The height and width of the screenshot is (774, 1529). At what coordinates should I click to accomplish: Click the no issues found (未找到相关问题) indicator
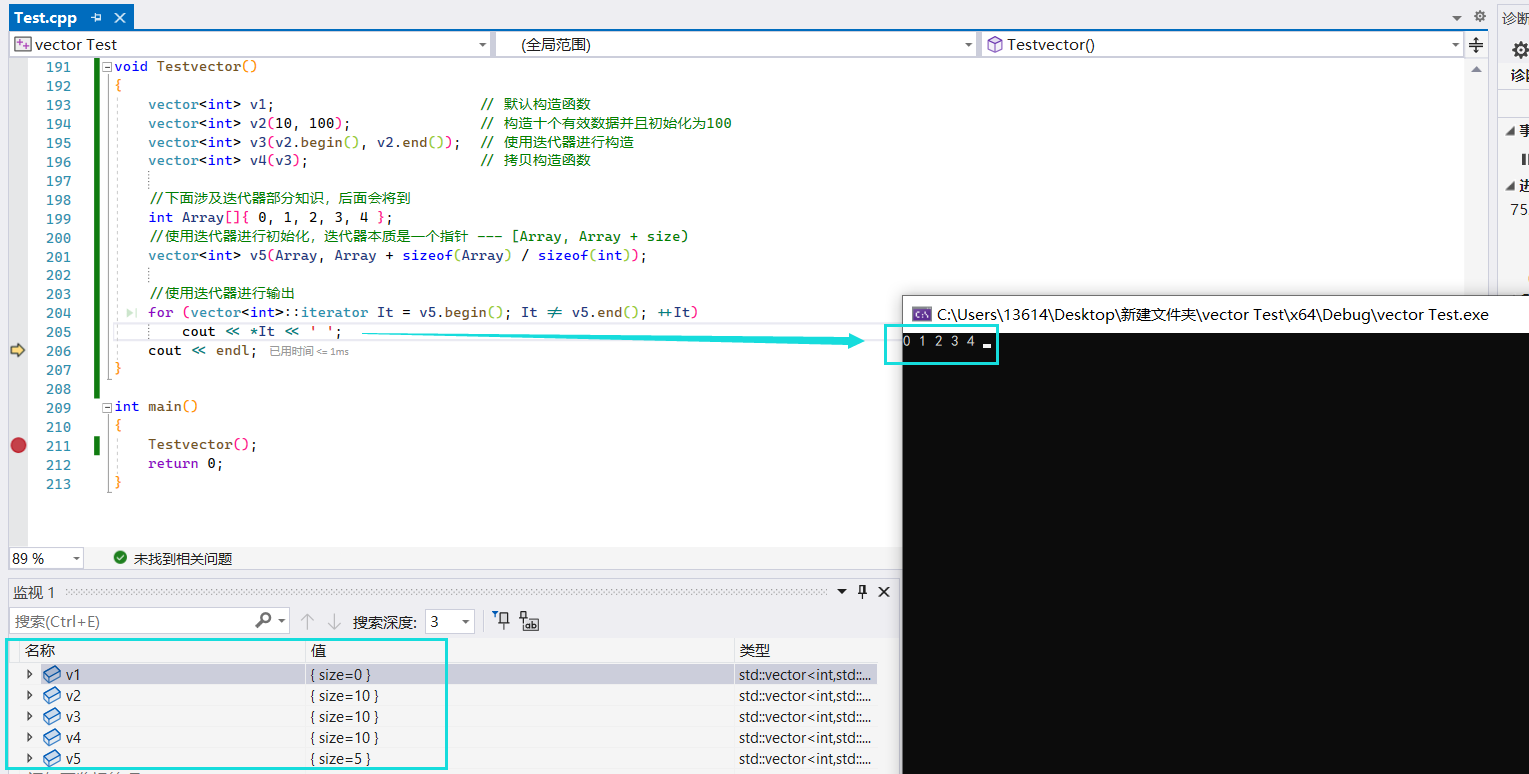(x=173, y=558)
